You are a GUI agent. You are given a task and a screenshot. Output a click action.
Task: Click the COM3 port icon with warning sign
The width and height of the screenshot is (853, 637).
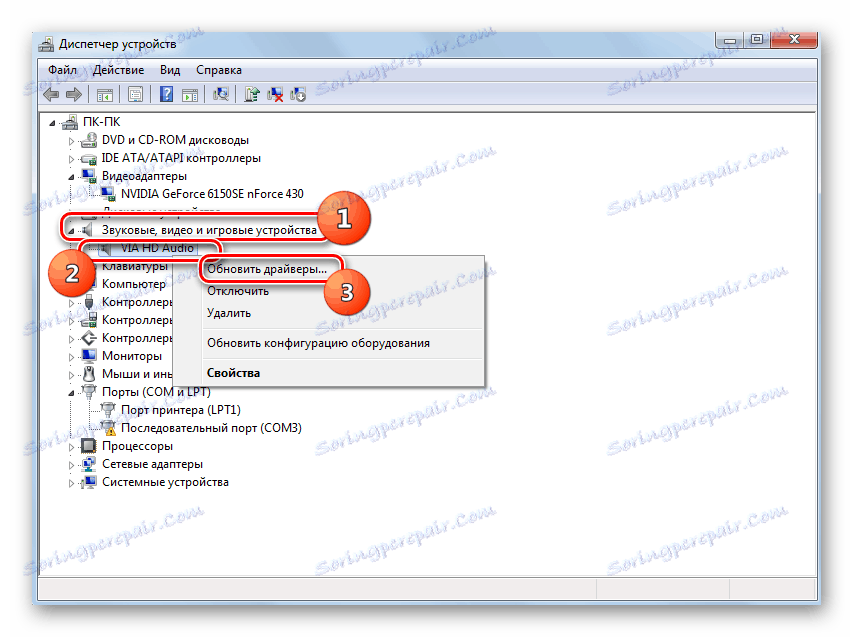(109, 428)
